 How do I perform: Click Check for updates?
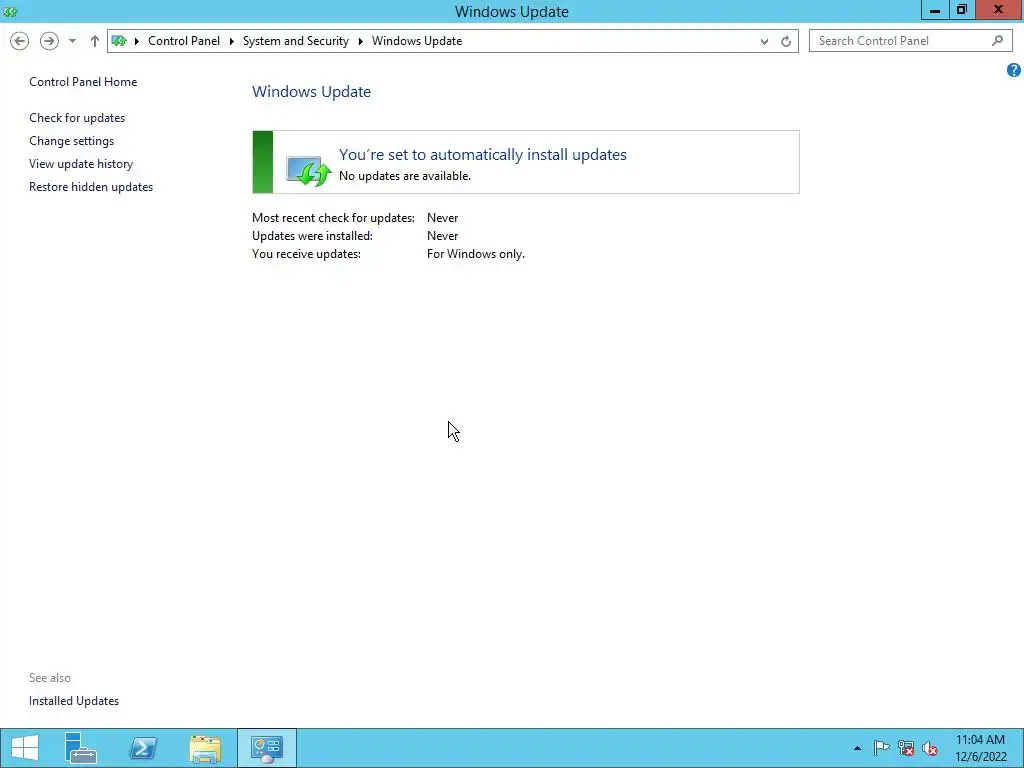pos(77,118)
